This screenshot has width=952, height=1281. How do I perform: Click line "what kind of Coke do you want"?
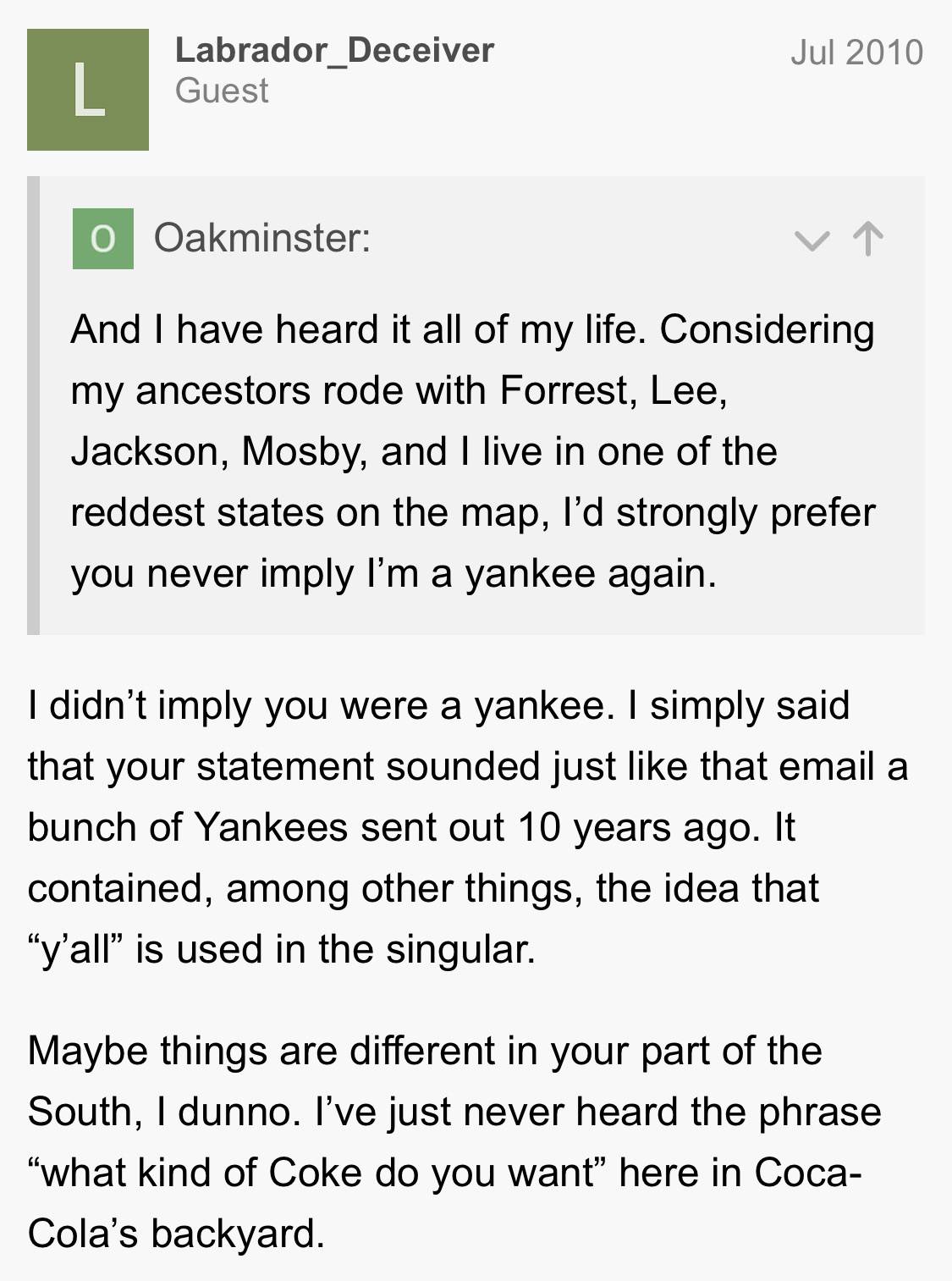click(445, 1173)
